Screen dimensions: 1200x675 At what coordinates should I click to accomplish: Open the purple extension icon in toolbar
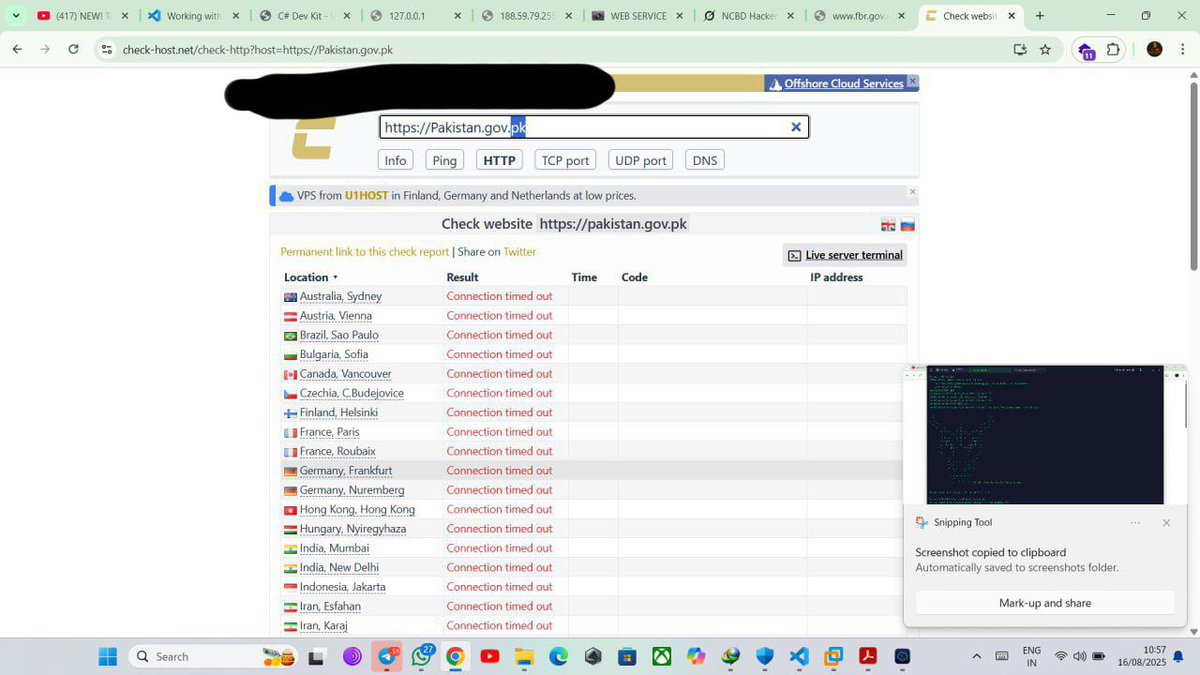pos(1086,50)
